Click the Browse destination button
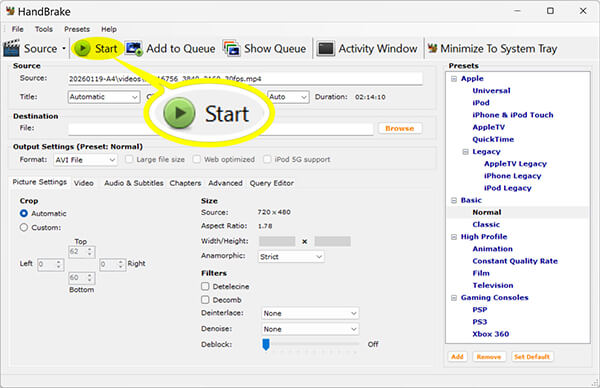This screenshot has height=388, width=600. point(400,128)
